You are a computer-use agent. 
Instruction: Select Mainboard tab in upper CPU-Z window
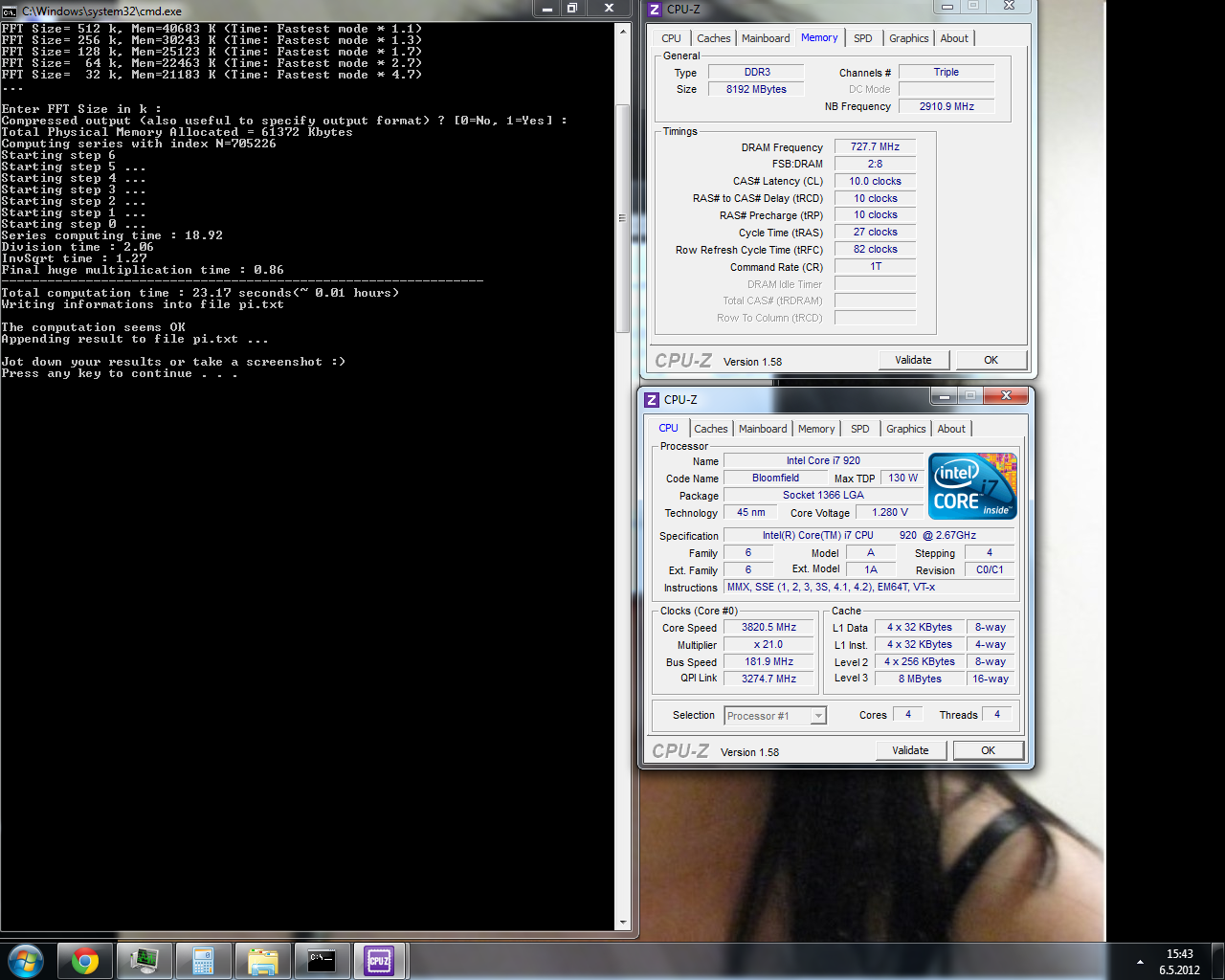tap(766, 38)
